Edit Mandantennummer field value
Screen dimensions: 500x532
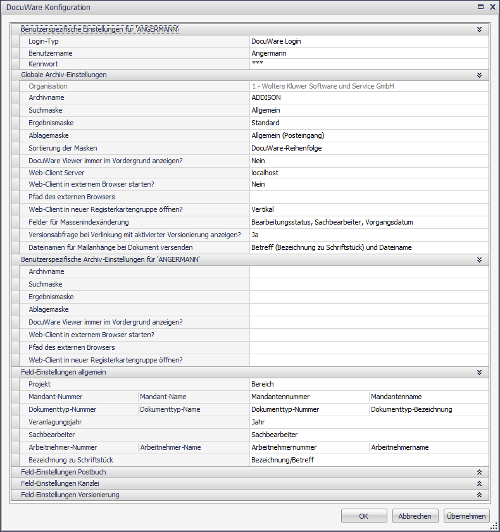click(309, 397)
